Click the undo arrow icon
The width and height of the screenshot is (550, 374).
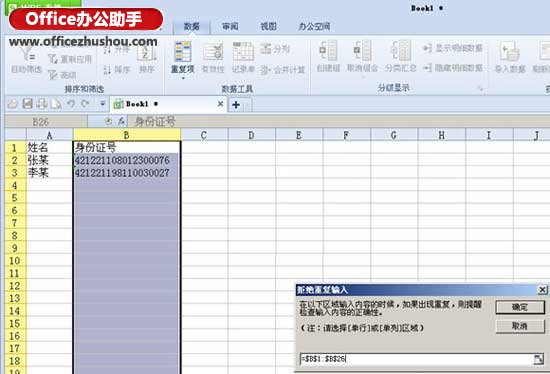(x=71, y=103)
